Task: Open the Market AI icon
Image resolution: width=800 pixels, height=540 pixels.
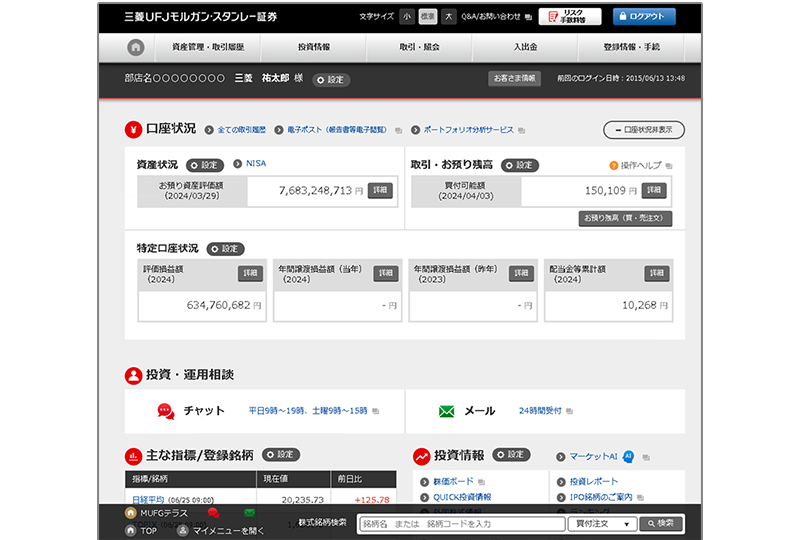Action: (629, 455)
